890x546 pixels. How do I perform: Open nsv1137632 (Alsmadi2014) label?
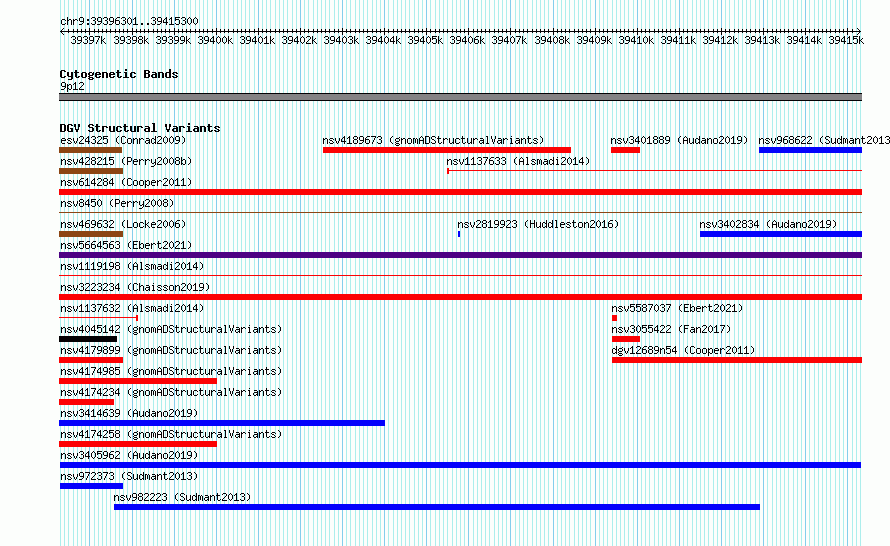pos(132,308)
